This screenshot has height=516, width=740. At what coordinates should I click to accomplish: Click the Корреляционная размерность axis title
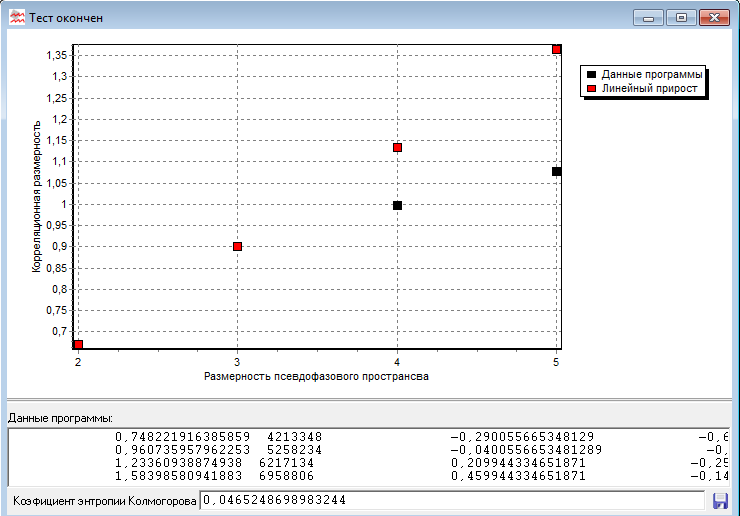pos(37,197)
